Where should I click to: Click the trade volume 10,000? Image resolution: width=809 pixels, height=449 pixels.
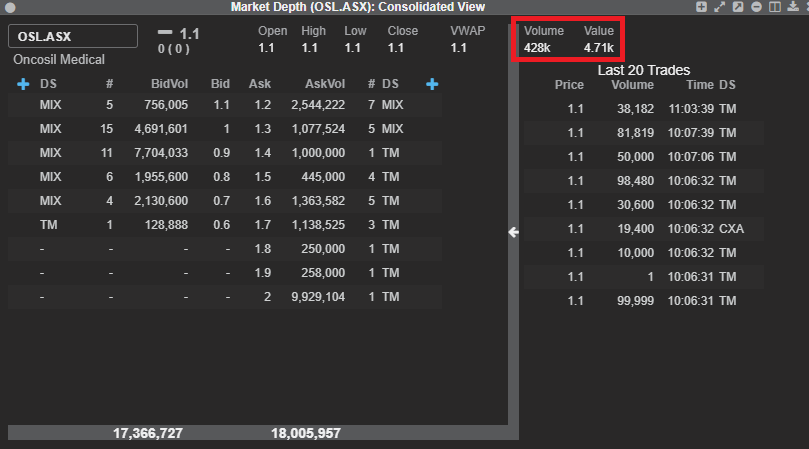635,253
